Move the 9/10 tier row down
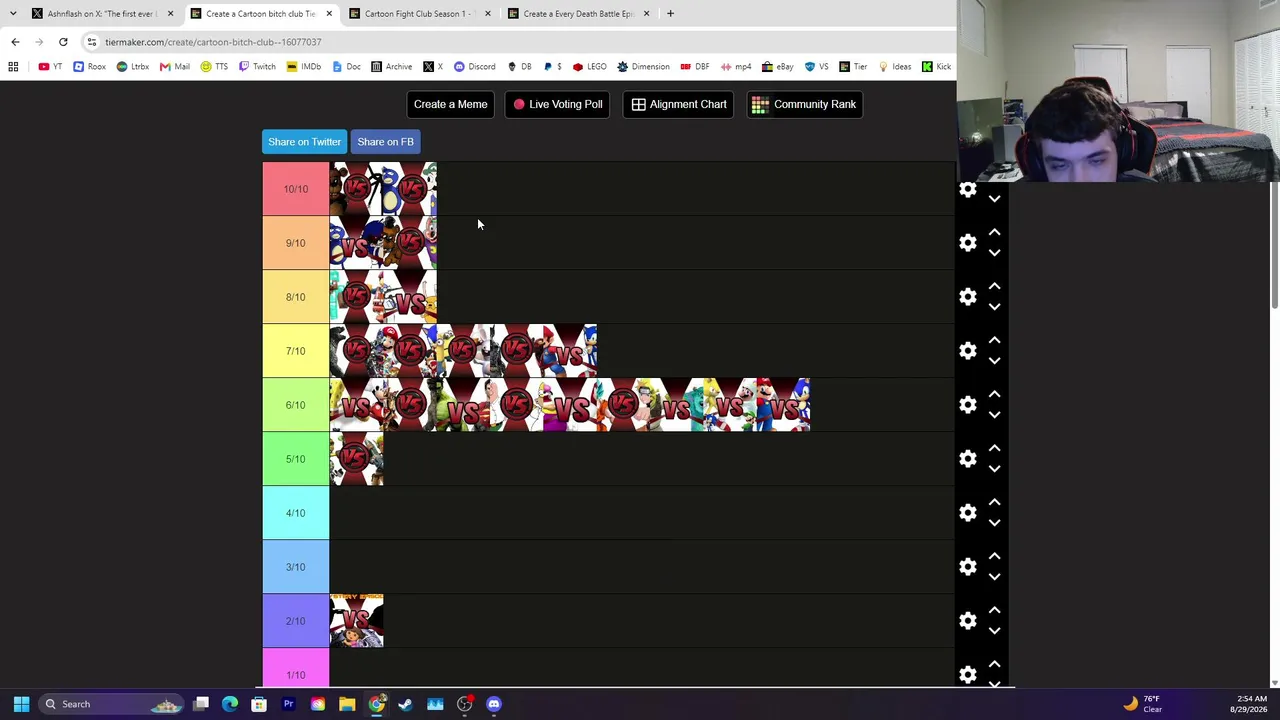This screenshot has width=1280, height=720. (x=994, y=253)
